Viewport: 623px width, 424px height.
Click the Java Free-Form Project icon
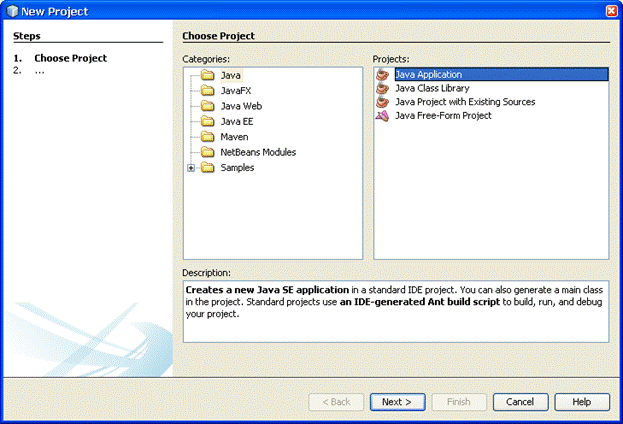382,116
